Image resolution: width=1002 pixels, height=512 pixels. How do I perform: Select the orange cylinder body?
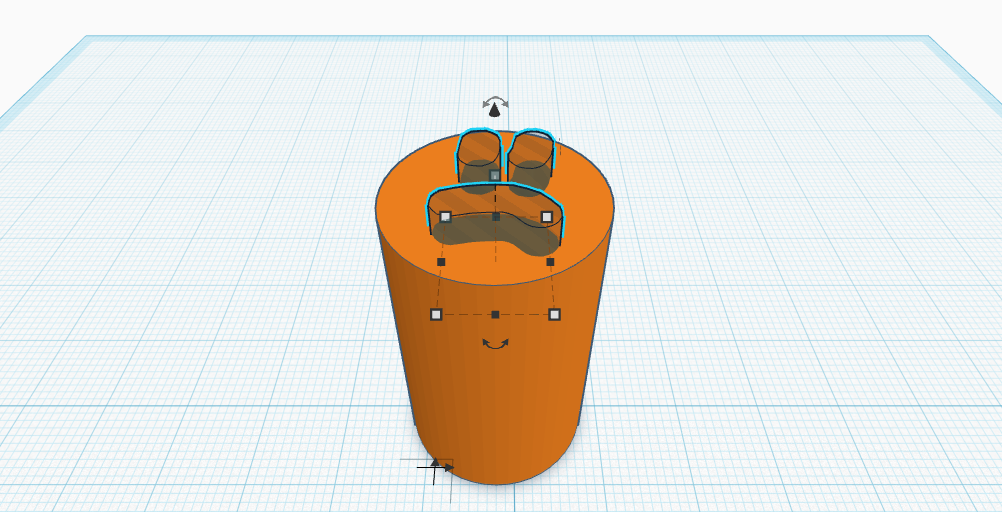pyautogui.click(x=495, y=384)
